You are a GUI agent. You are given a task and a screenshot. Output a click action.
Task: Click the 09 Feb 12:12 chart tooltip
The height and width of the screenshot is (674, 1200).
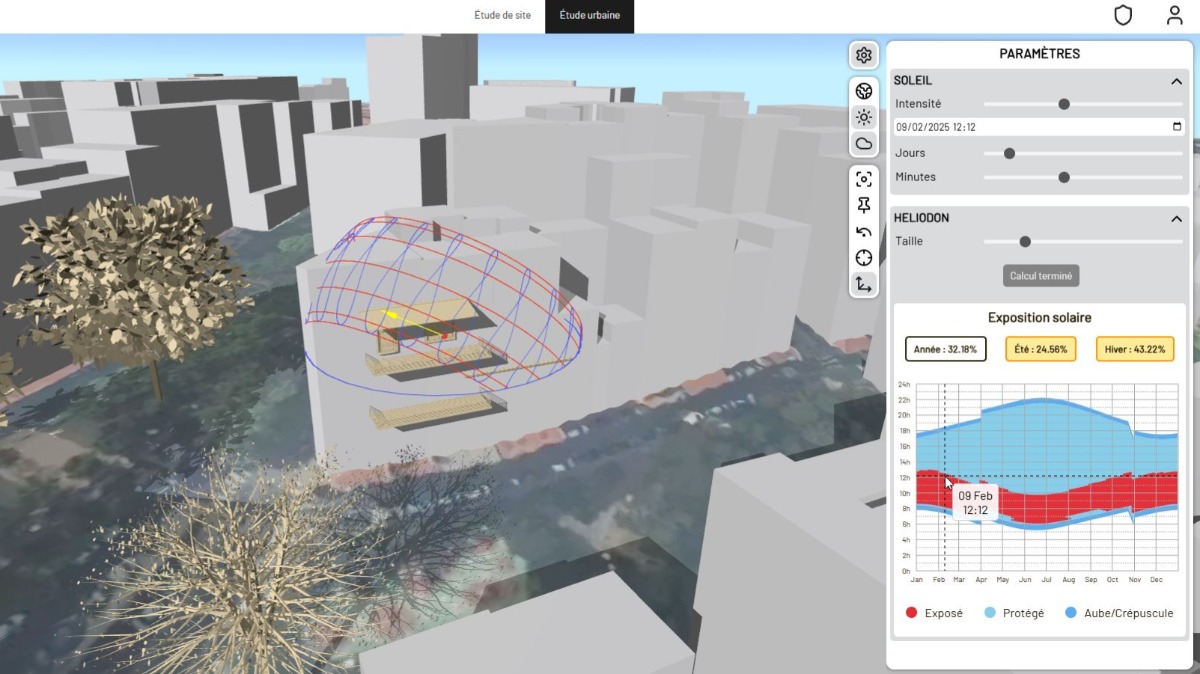pyautogui.click(x=976, y=503)
